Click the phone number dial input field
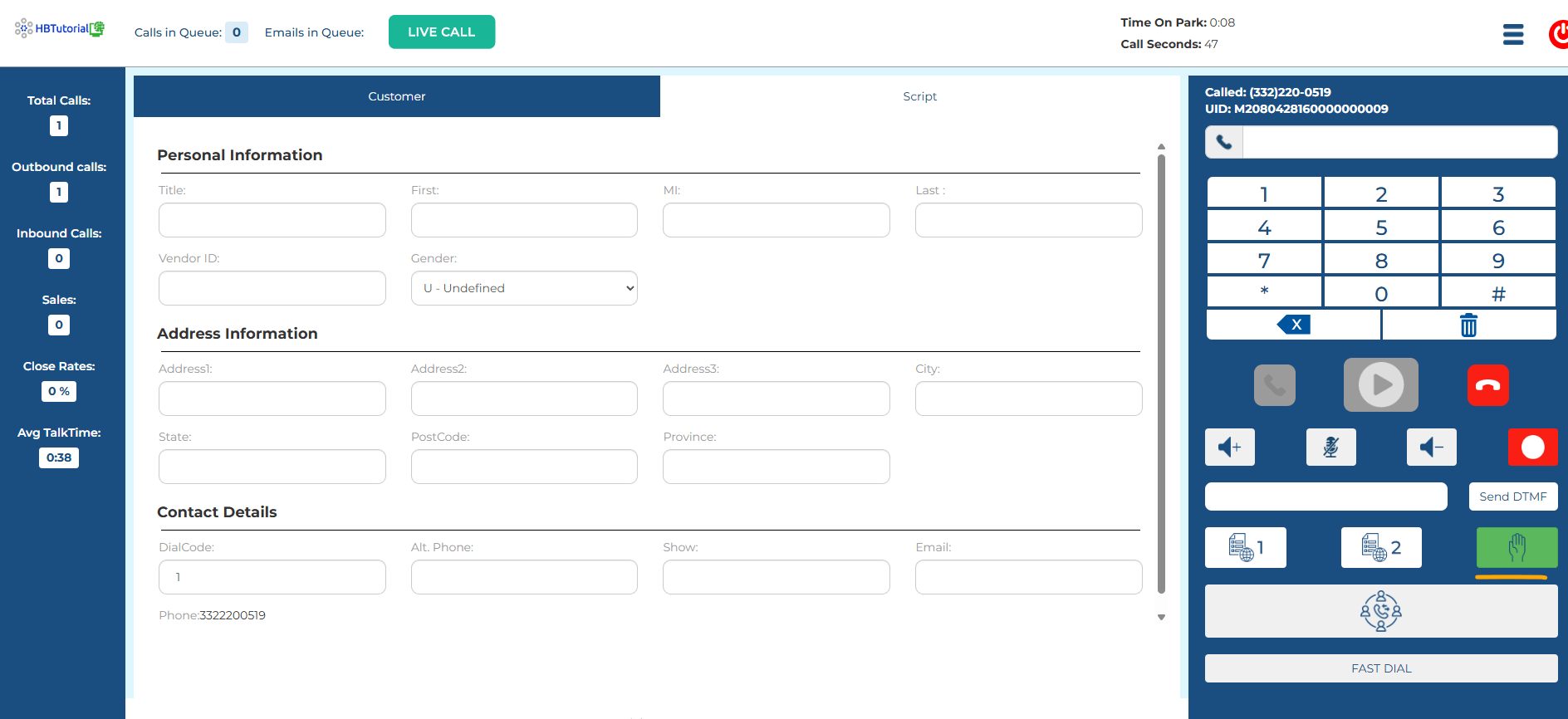The height and width of the screenshot is (719, 1568). 1400,142
